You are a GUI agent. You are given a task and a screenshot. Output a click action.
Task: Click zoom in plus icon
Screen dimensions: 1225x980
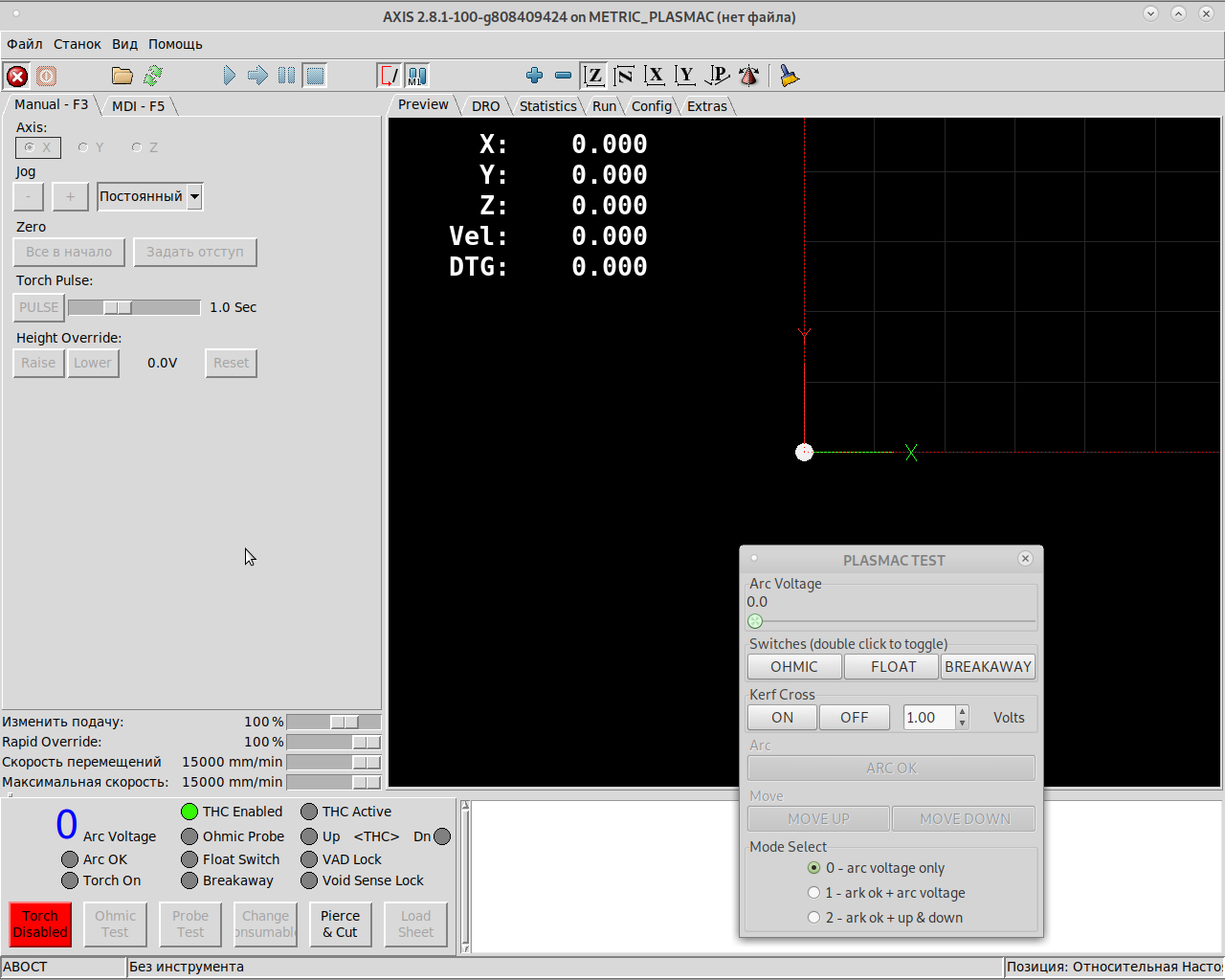(535, 76)
